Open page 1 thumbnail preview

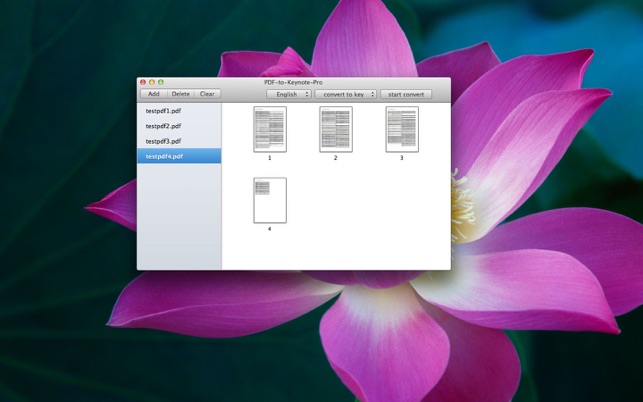(x=270, y=129)
